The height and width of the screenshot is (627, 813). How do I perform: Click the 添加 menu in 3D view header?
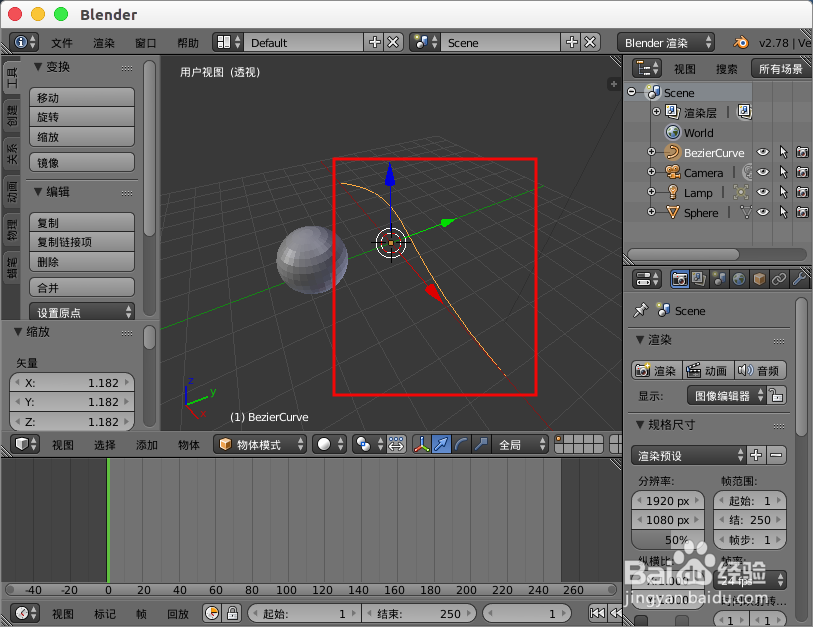(146, 444)
